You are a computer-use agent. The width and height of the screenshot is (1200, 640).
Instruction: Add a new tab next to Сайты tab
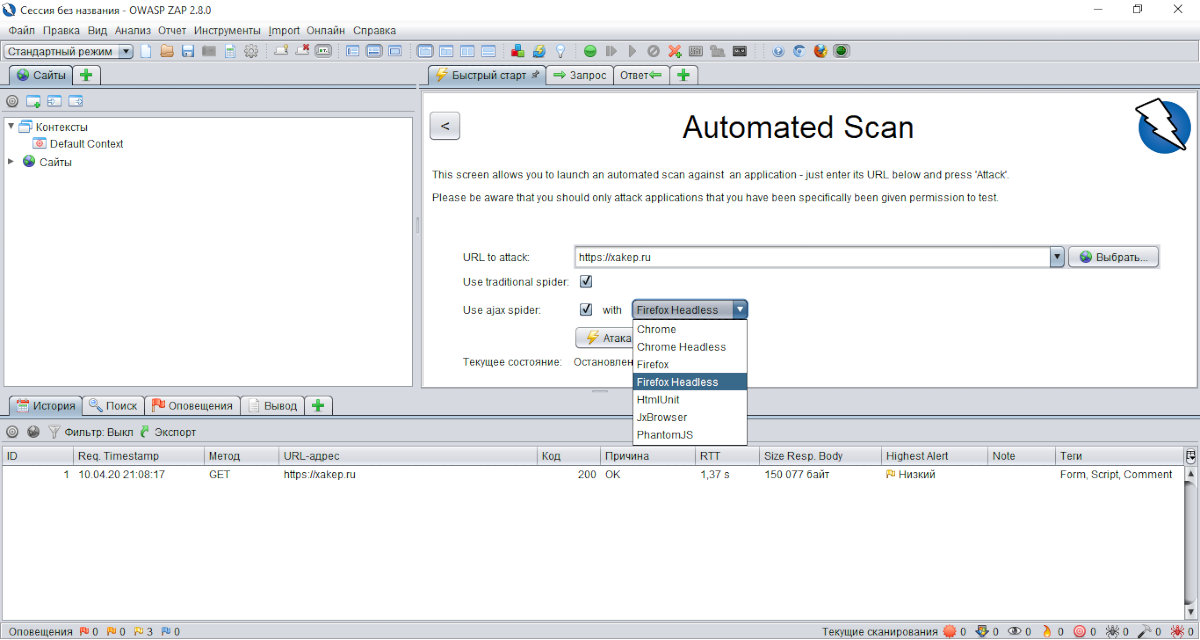tap(86, 75)
